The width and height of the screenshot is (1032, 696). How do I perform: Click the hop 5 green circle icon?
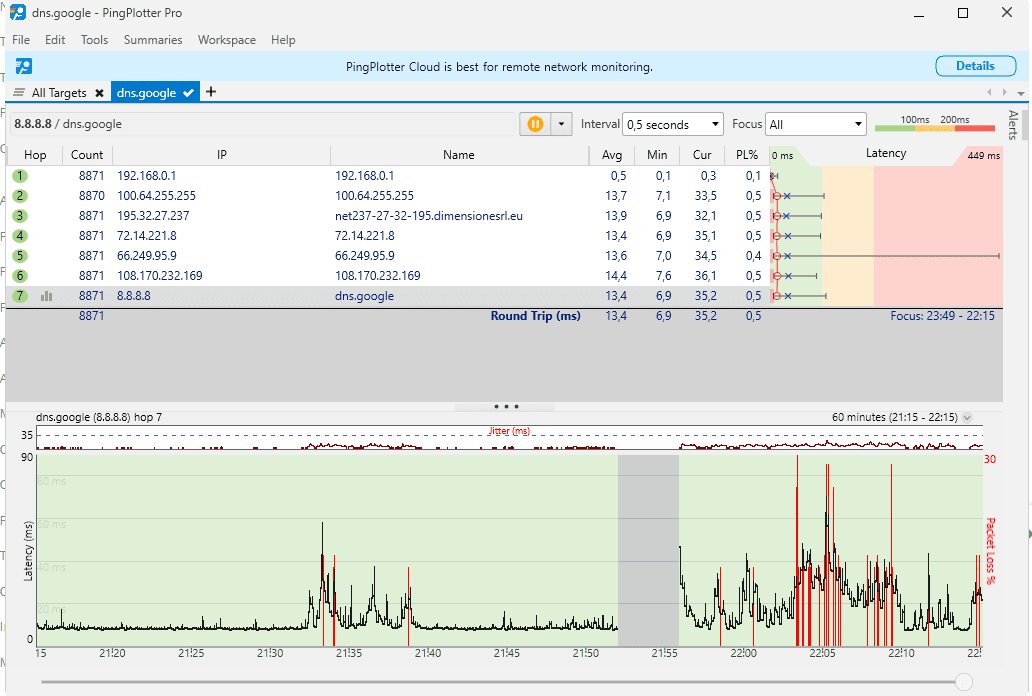pos(20,256)
